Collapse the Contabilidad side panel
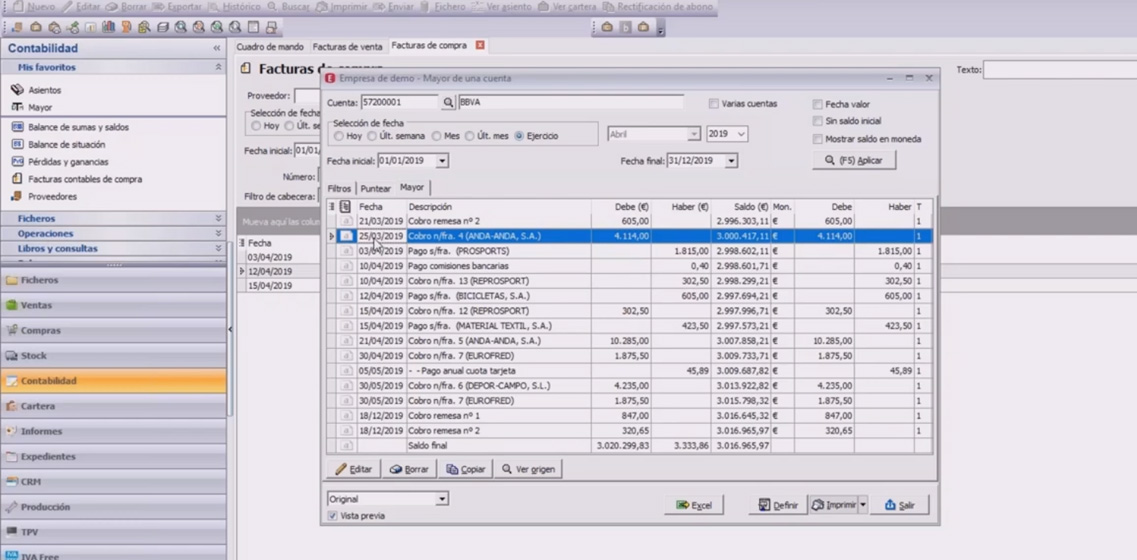Screen dimensions: 1137x560 tap(217, 48)
